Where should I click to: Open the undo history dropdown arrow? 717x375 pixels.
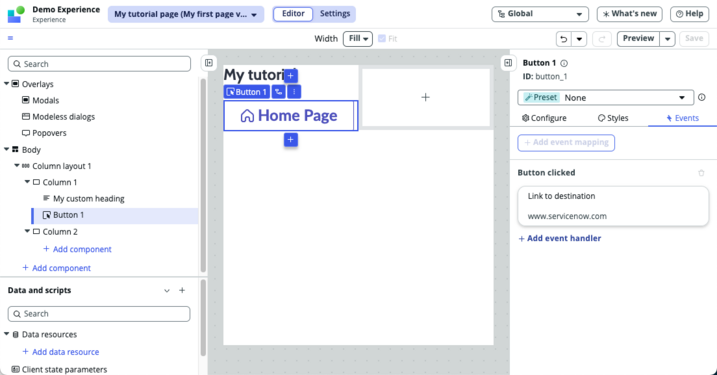click(x=579, y=39)
